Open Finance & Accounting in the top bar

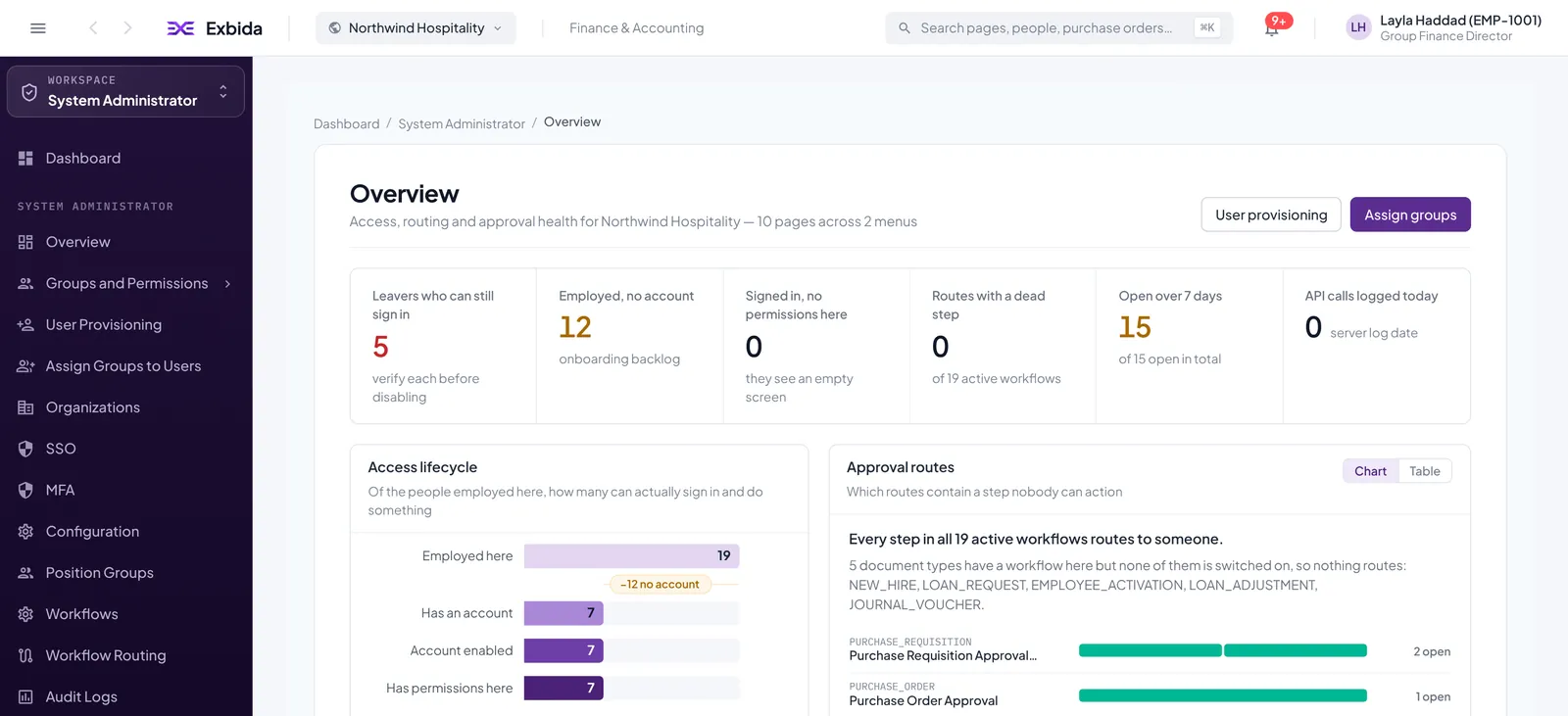636,28
